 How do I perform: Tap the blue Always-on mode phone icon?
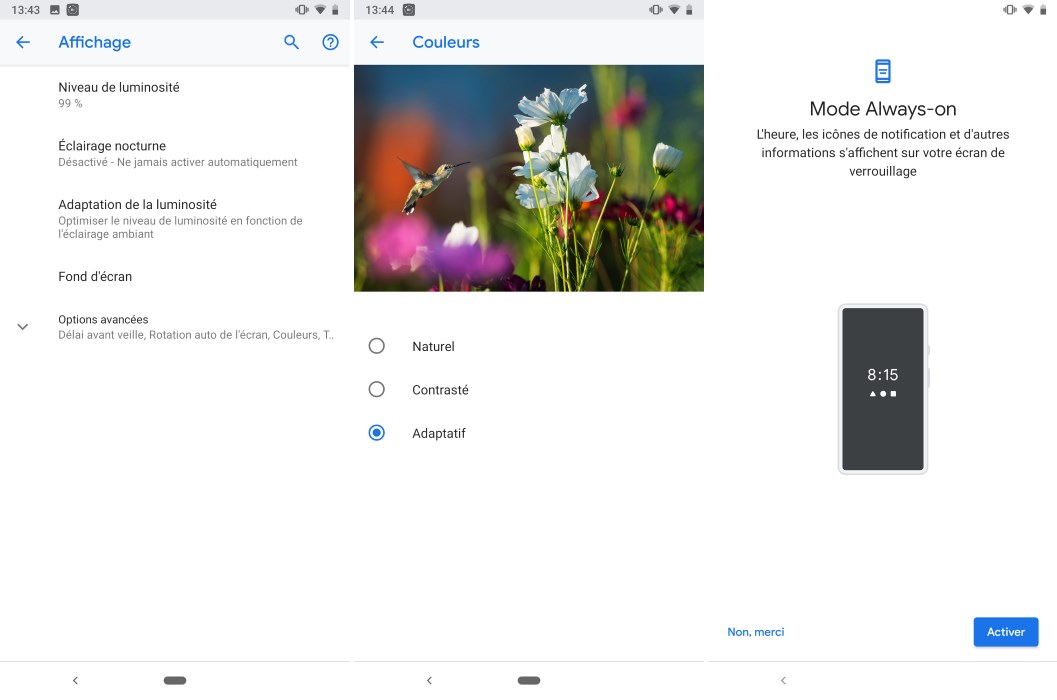pyautogui.click(x=882, y=71)
